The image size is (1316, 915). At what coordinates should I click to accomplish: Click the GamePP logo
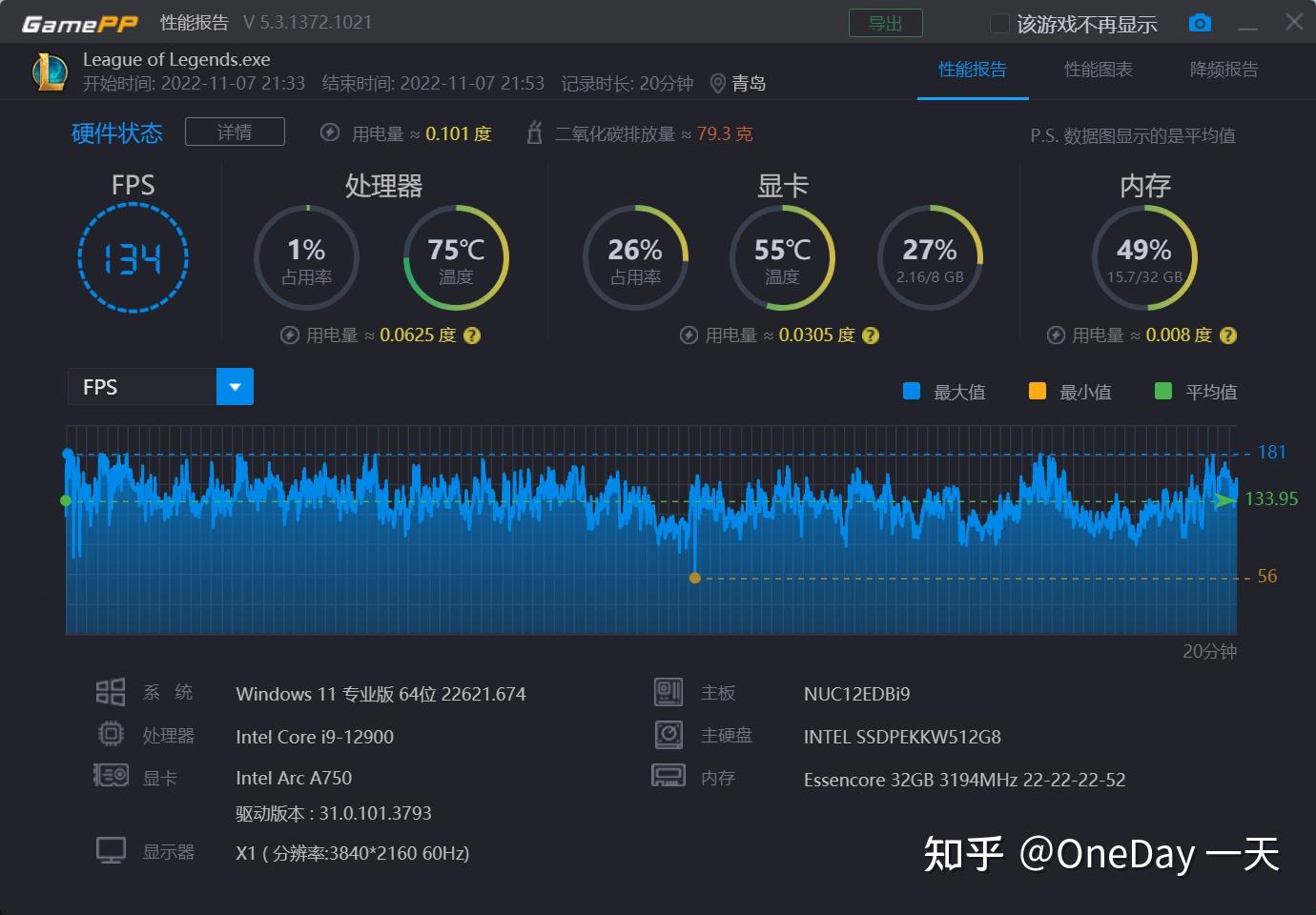pyautogui.click(x=80, y=24)
